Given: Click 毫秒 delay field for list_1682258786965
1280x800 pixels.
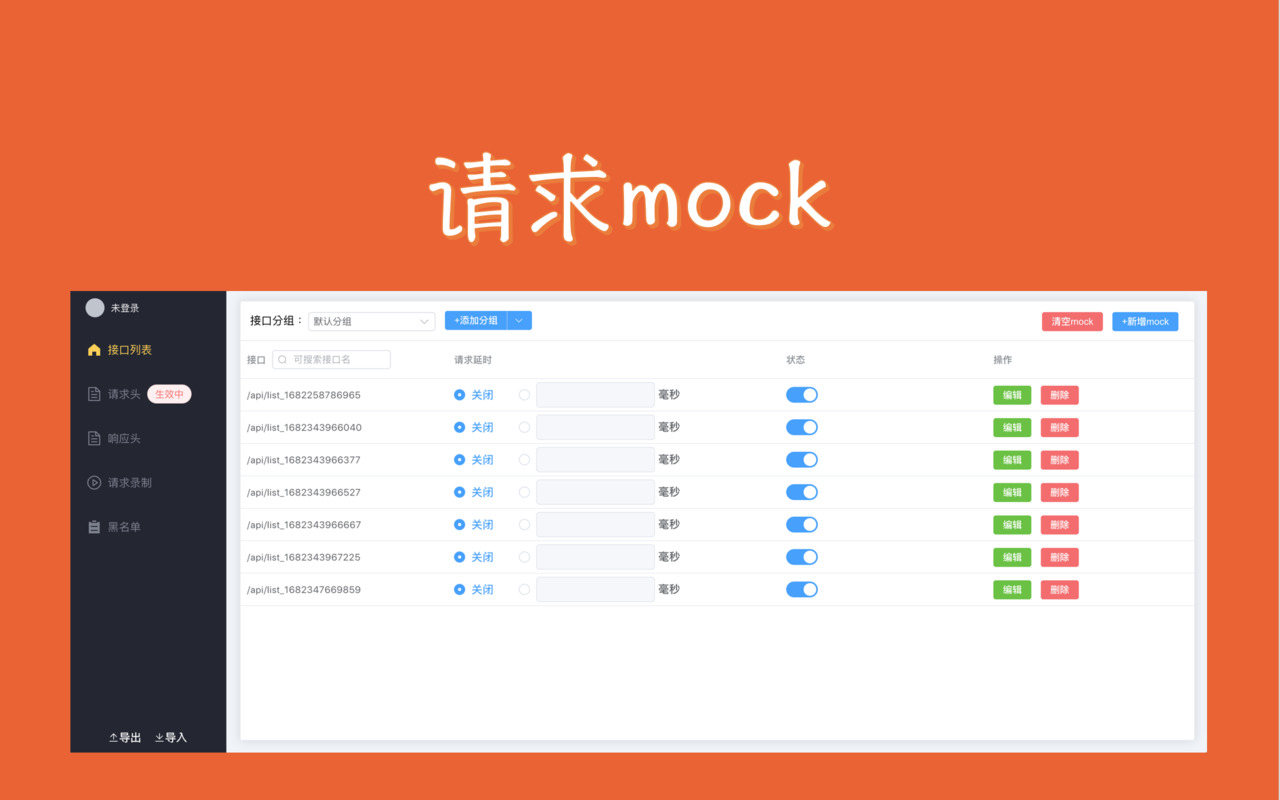Looking at the screenshot, I should tap(595, 395).
